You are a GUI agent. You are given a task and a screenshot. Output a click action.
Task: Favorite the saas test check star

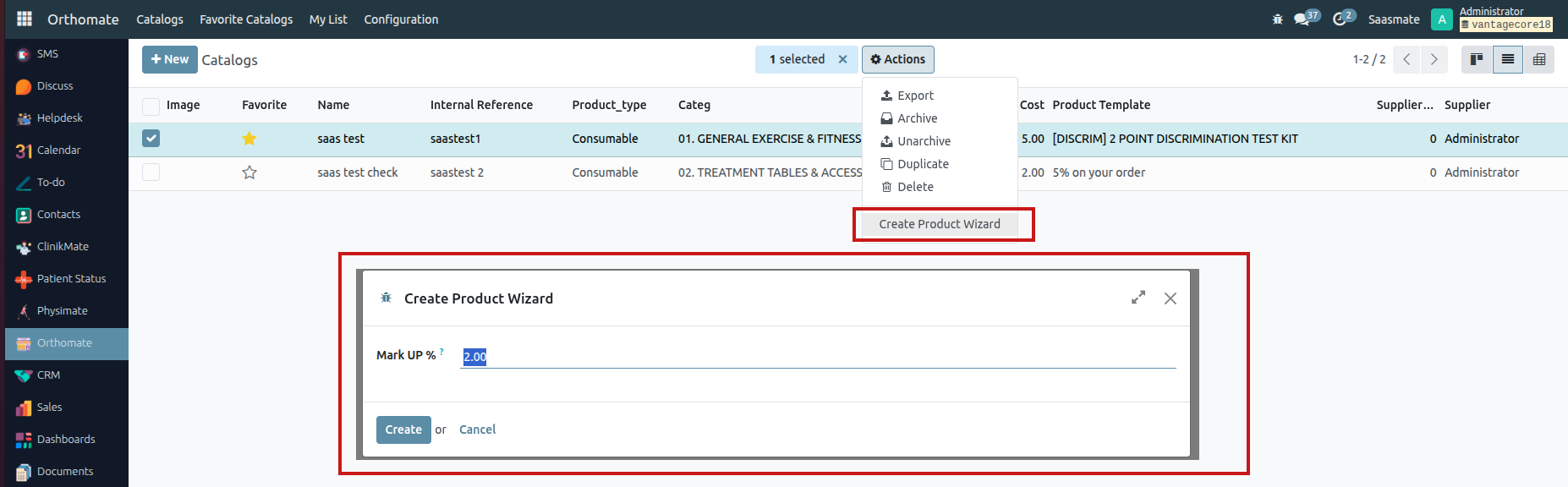[x=249, y=172]
